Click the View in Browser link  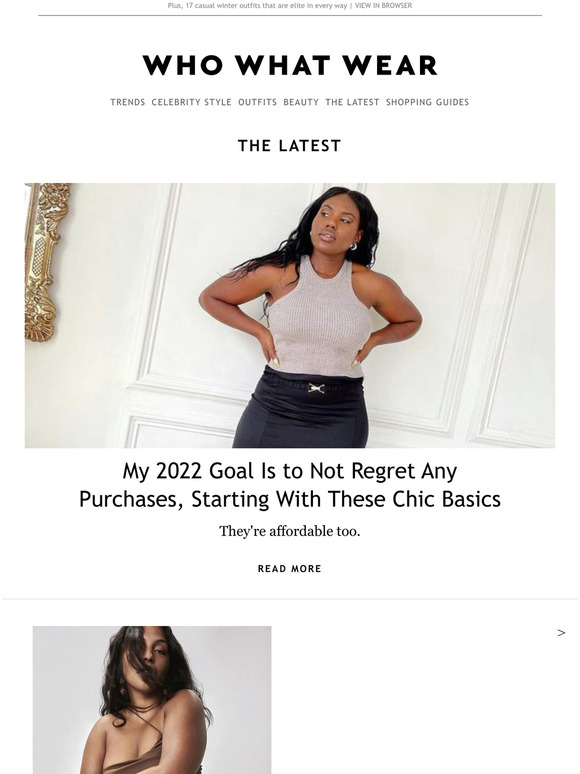click(x=384, y=5)
